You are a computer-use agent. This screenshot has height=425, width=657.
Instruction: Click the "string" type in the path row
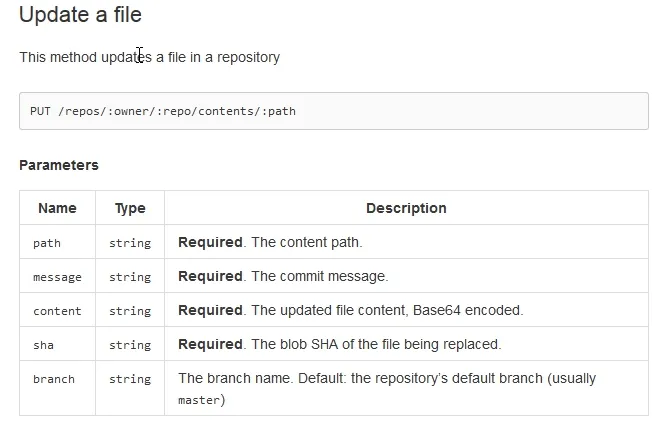pos(130,243)
